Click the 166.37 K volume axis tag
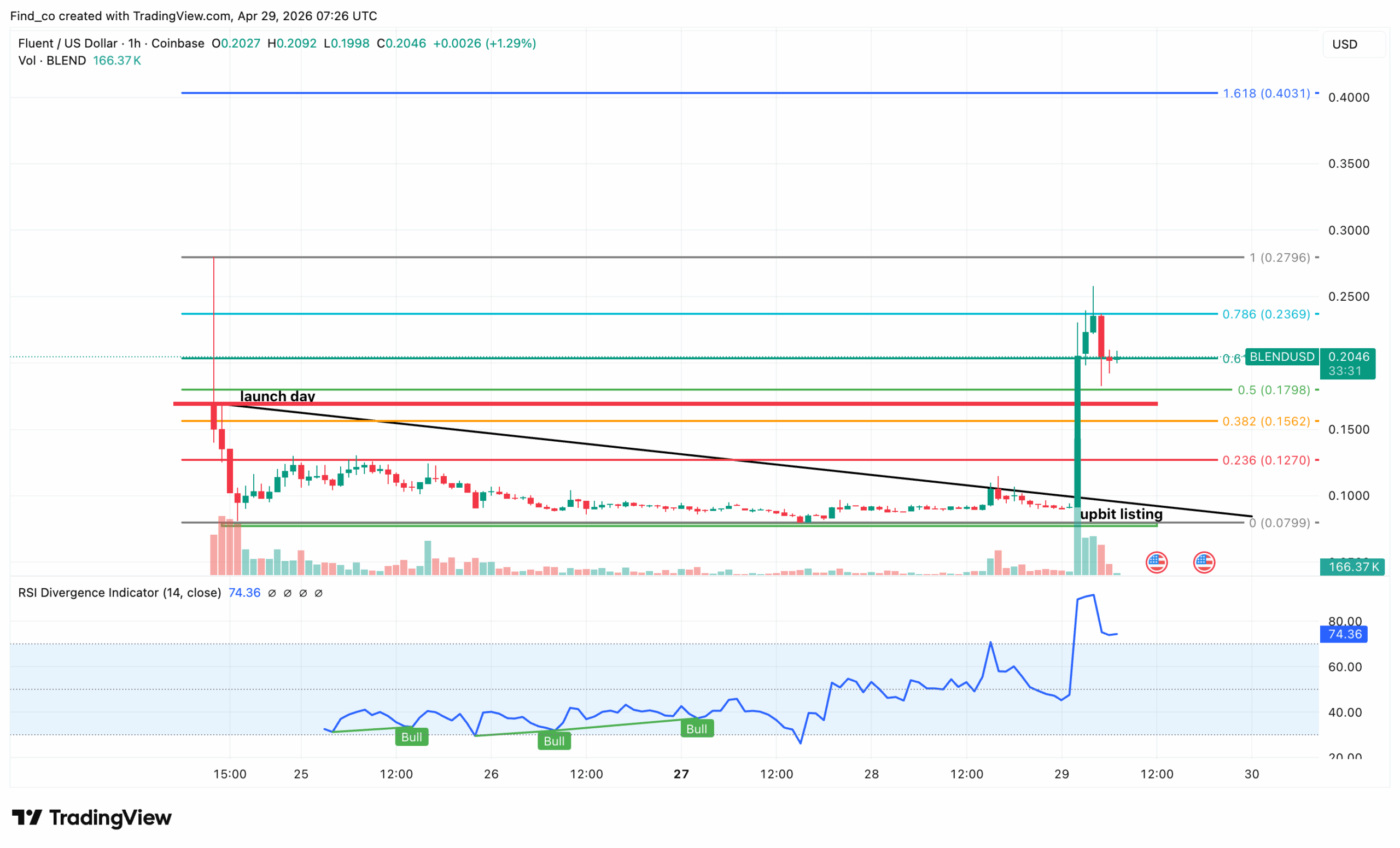Viewport: 1400px width, 848px height. pyautogui.click(x=1352, y=567)
